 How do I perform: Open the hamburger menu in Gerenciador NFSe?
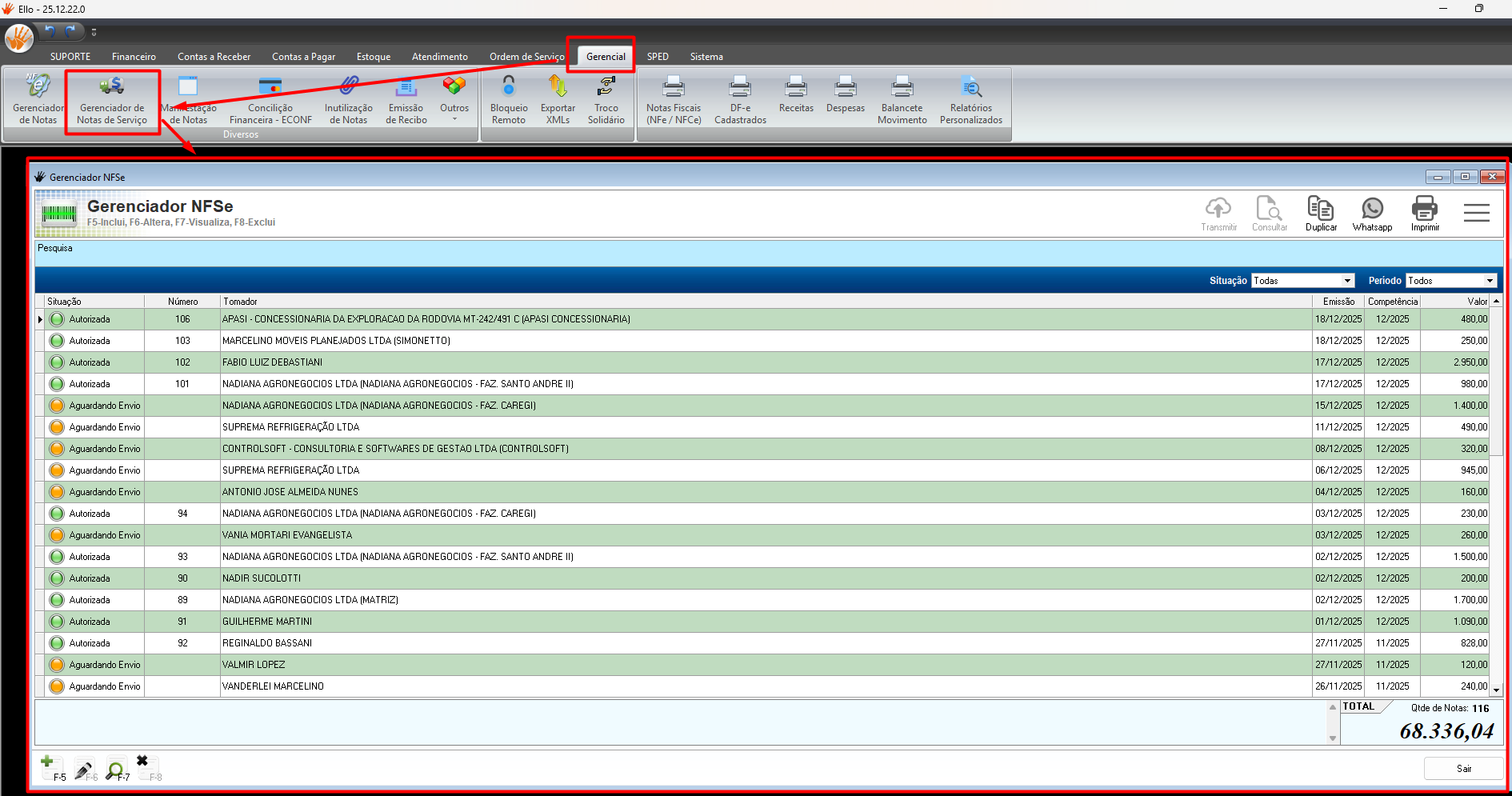tap(1476, 213)
